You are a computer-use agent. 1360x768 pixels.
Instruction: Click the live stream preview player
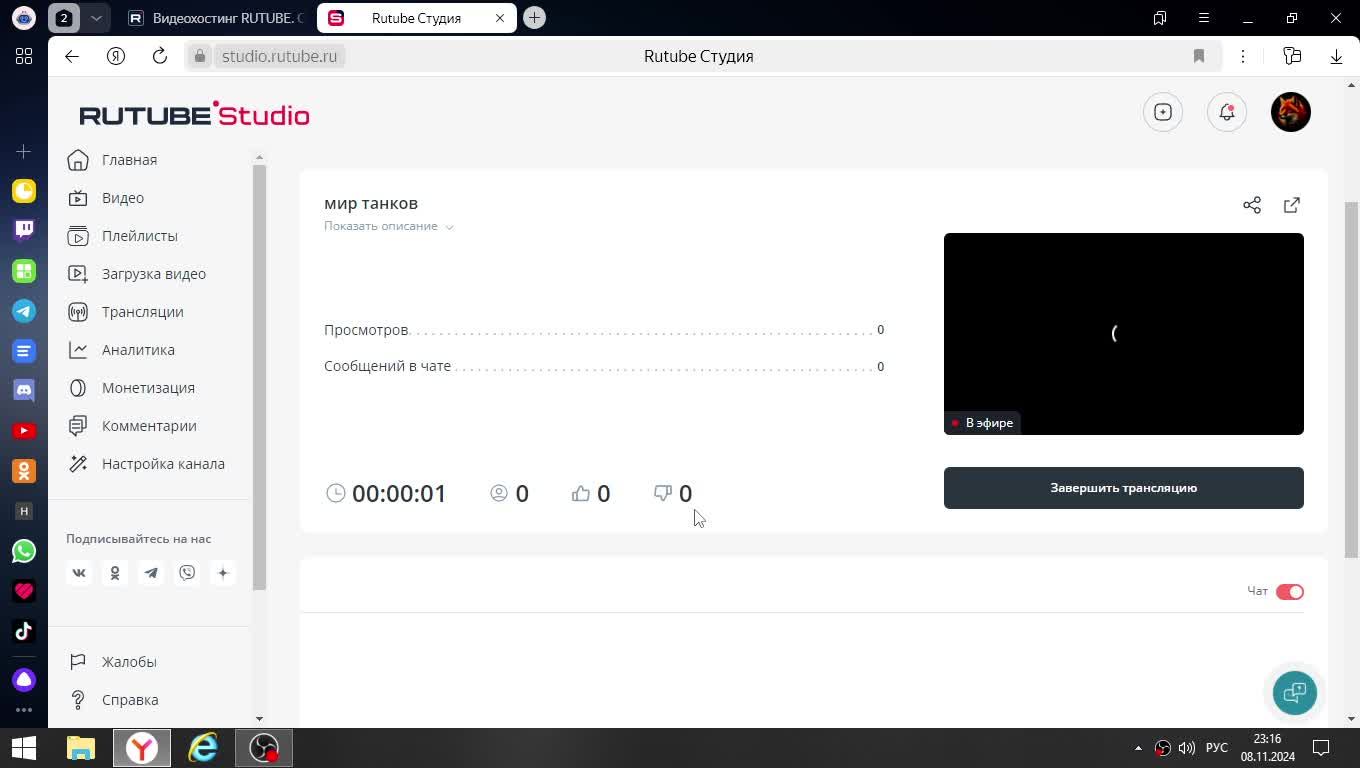coord(1124,334)
